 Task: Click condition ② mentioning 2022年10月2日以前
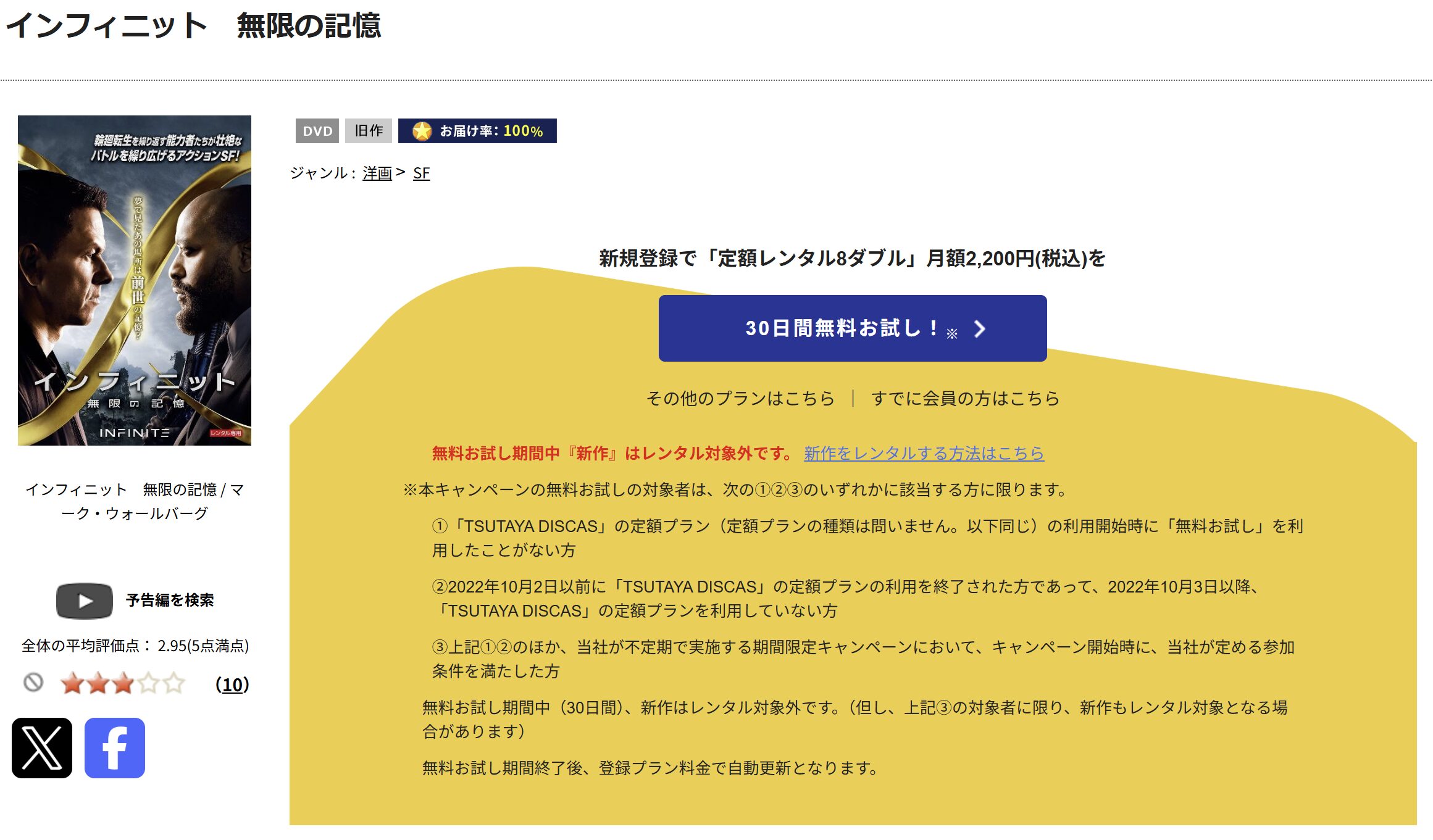click(x=846, y=598)
